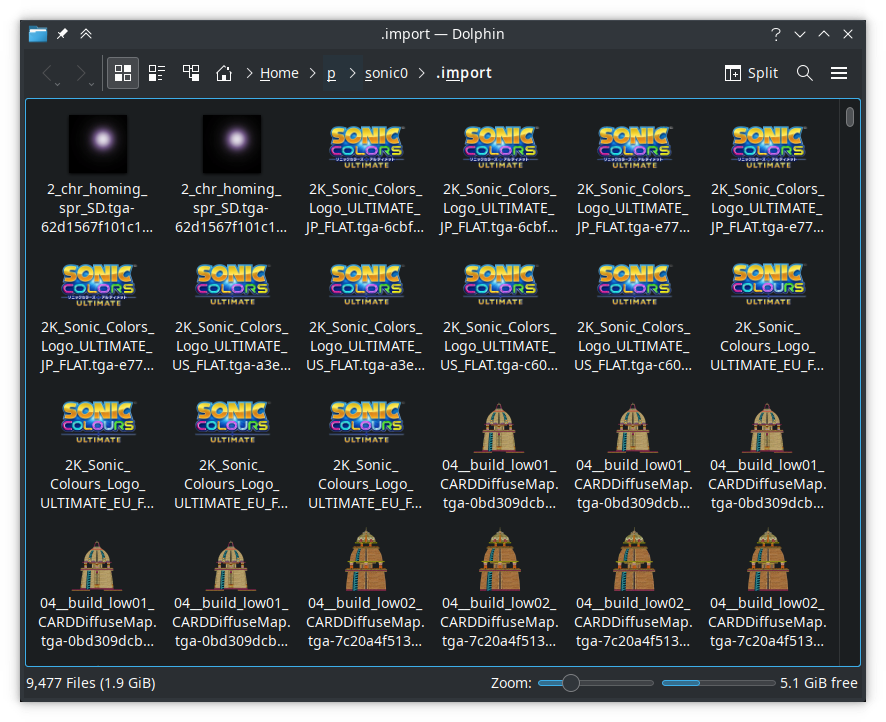Open the hamburger menu
Viewport: 886px width, 722px height.
pos(839,73)
